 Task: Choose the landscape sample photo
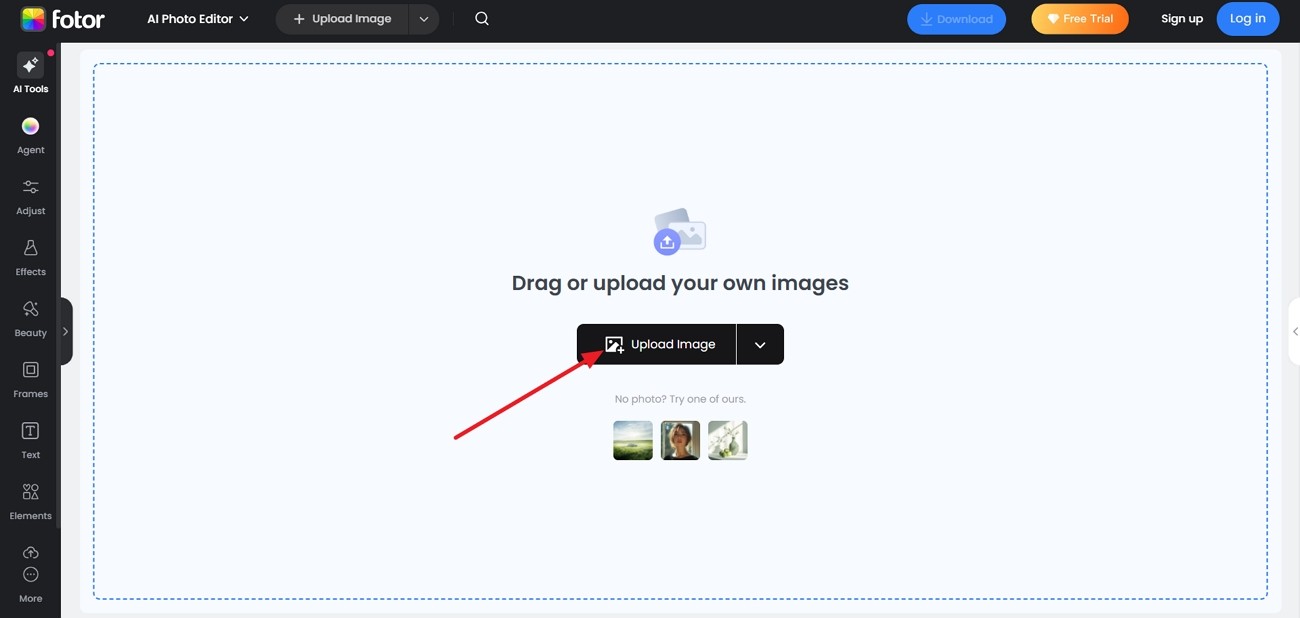point(633,440)
